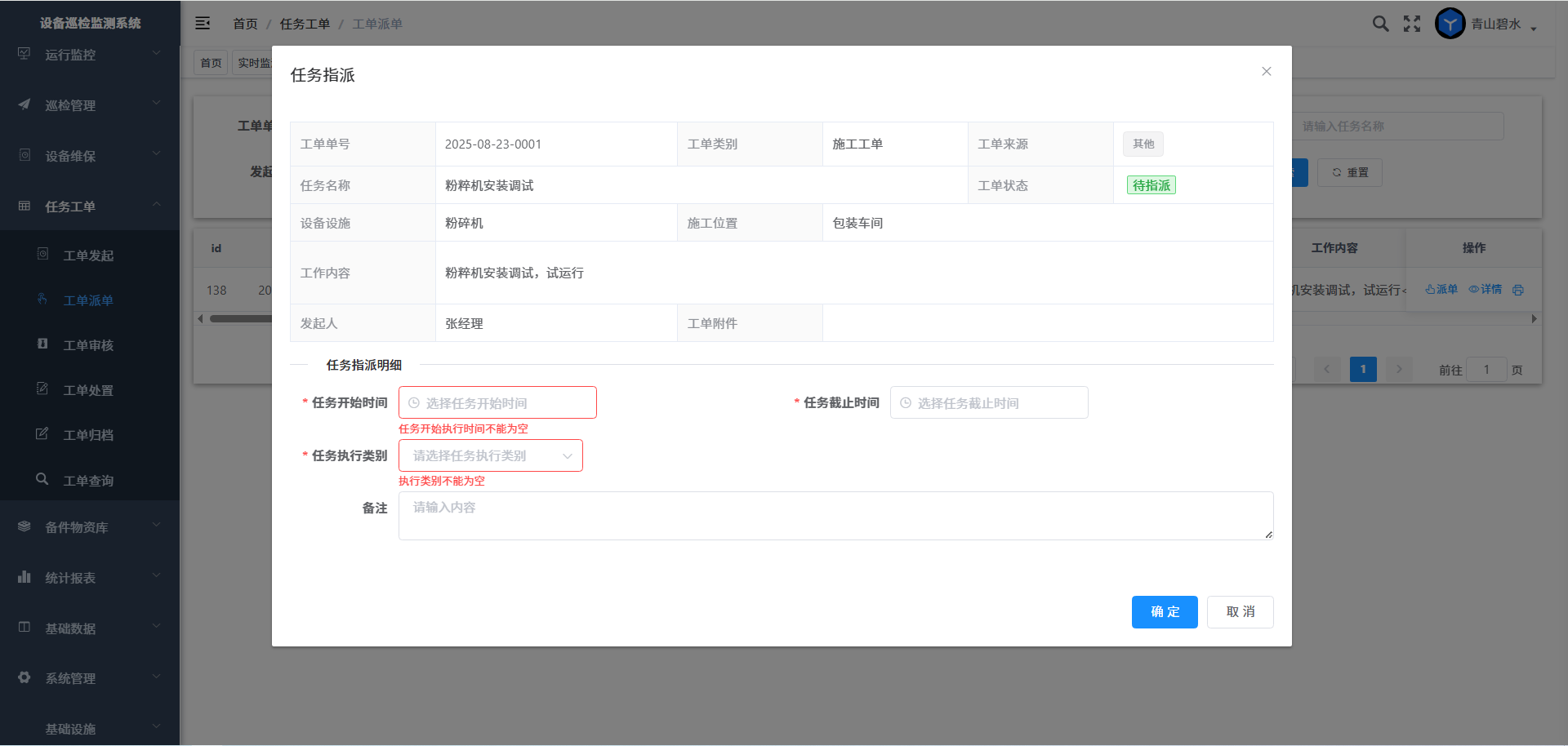Close the task assignment dialog

pyautogui.click(x=1266, y=72)
